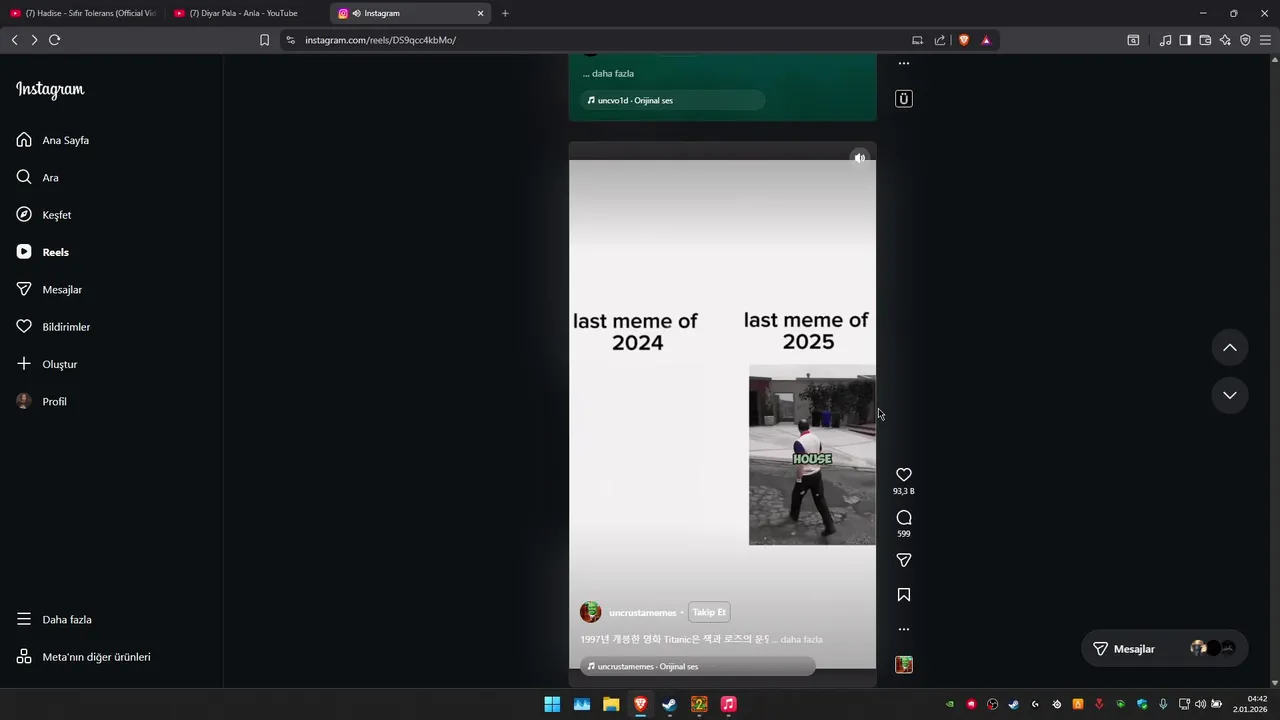Open Brave Shields lion icon

[x=964, y=40]
